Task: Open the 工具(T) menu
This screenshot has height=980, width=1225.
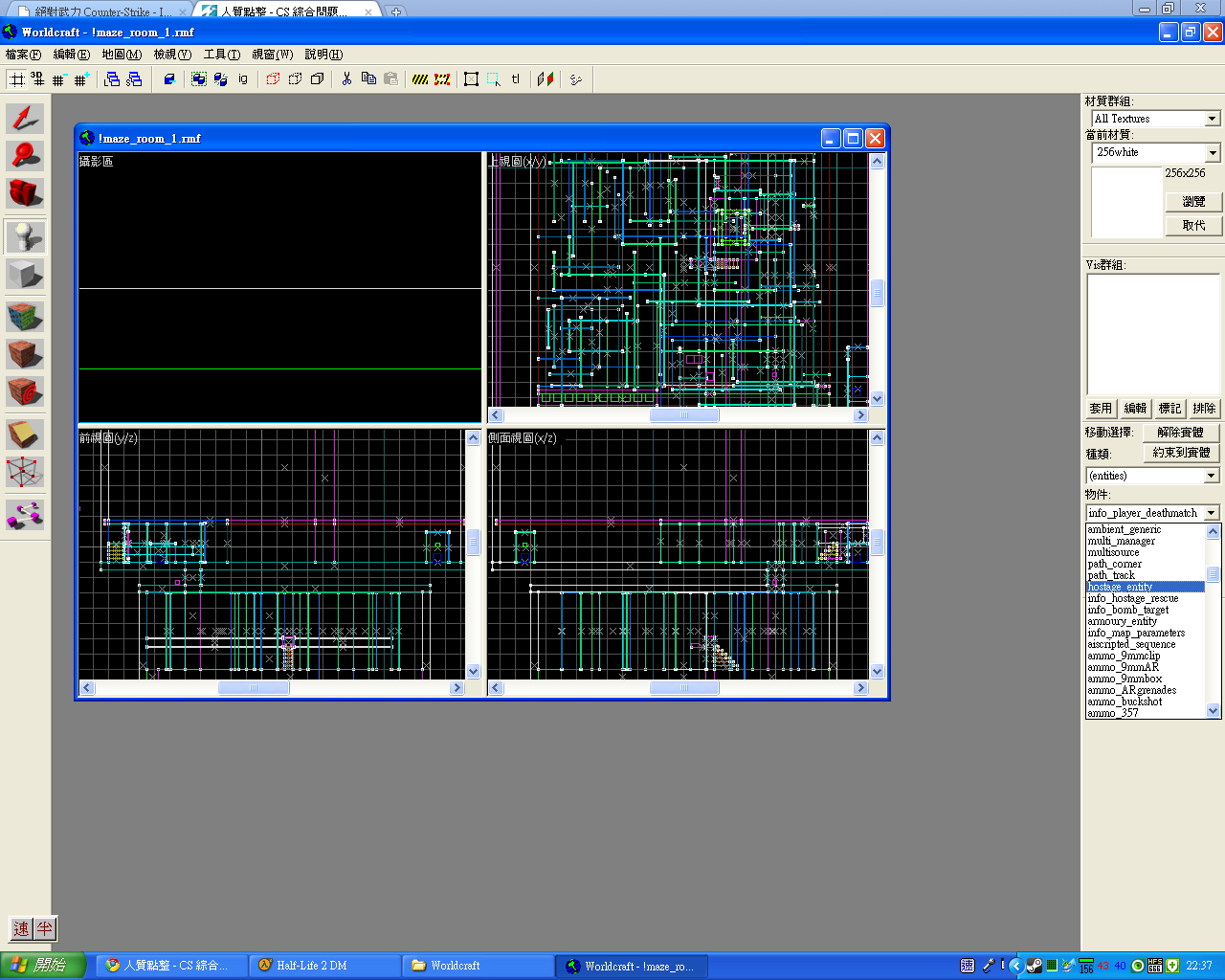Action: coord(221,55)
